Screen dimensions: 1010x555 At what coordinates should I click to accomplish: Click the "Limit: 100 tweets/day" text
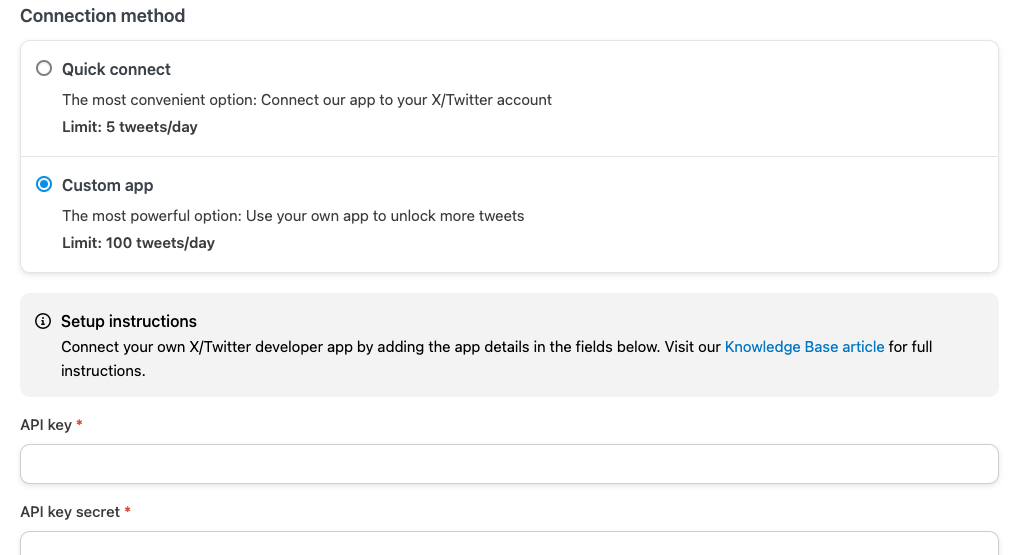pyautogui.click(x=138, y=243)
